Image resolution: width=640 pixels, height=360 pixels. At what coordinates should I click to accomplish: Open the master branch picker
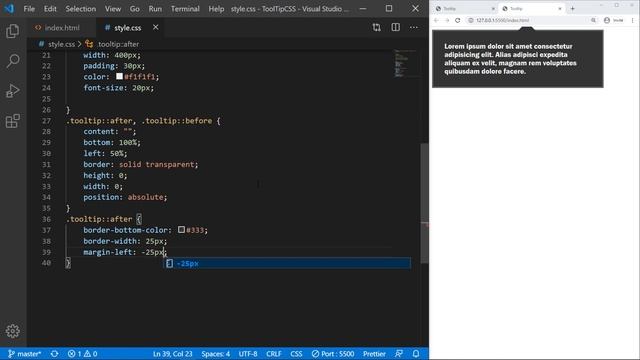tap(24, 354)
